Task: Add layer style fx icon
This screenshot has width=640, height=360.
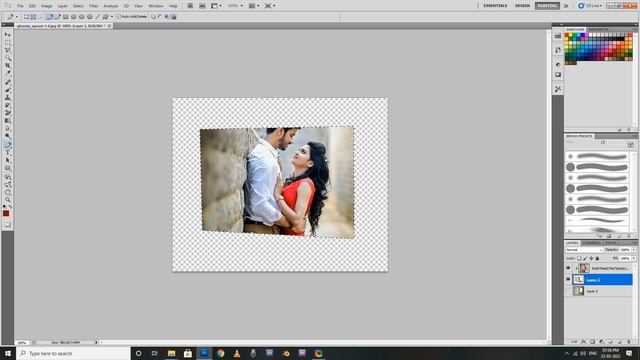Action: click(584, 342)
